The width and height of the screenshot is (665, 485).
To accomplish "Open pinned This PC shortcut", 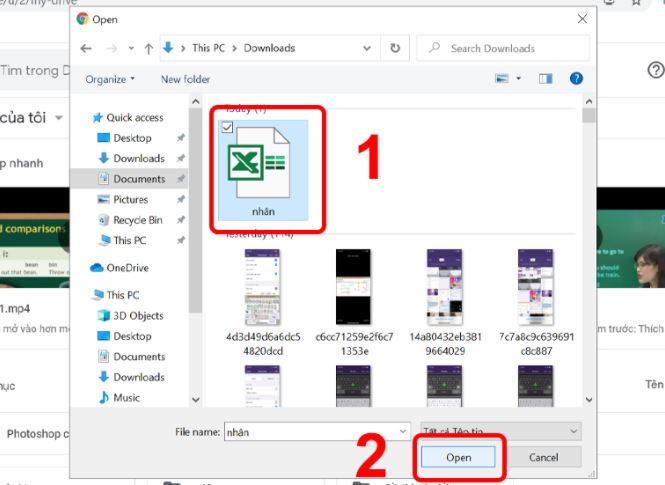I will coord(122,240).
